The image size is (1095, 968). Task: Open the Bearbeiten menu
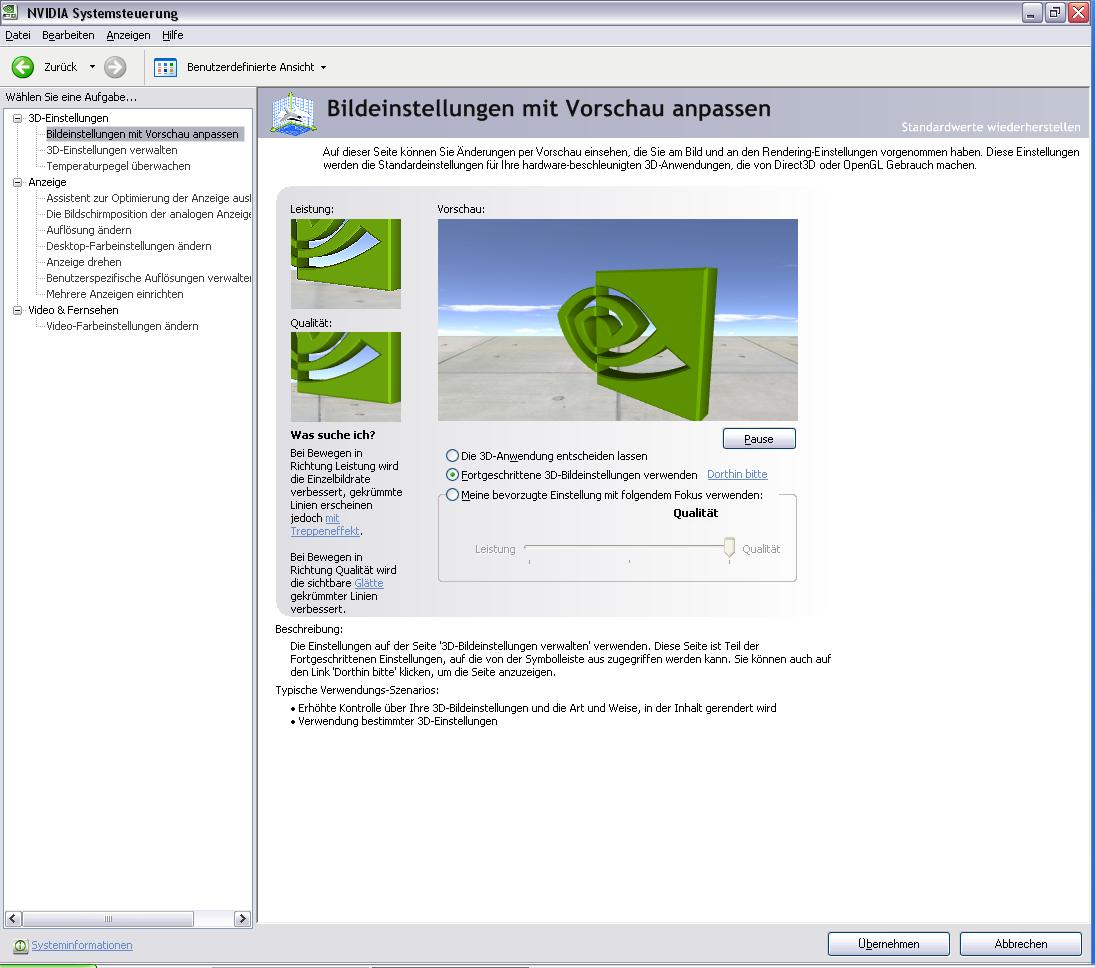(x=68, y=35)
